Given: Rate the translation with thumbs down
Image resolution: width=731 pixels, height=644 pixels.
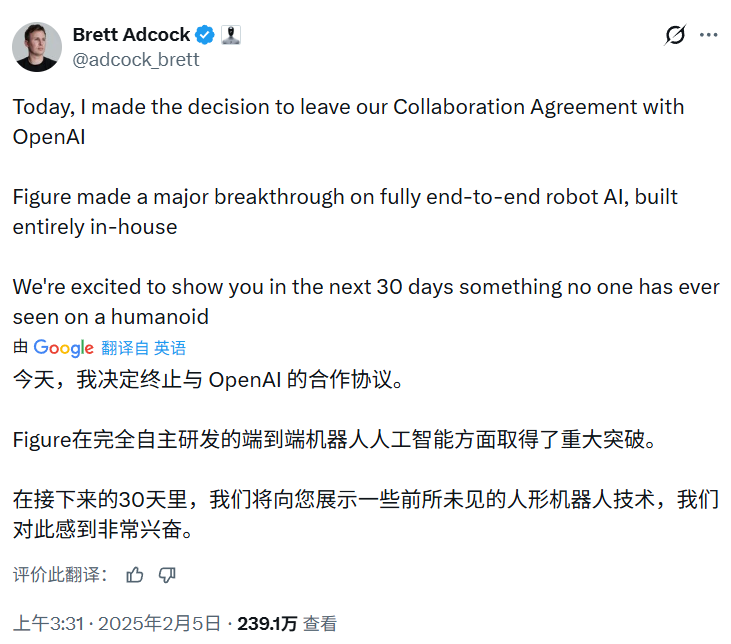Looking at the screenshot, I should click(167, 574).
